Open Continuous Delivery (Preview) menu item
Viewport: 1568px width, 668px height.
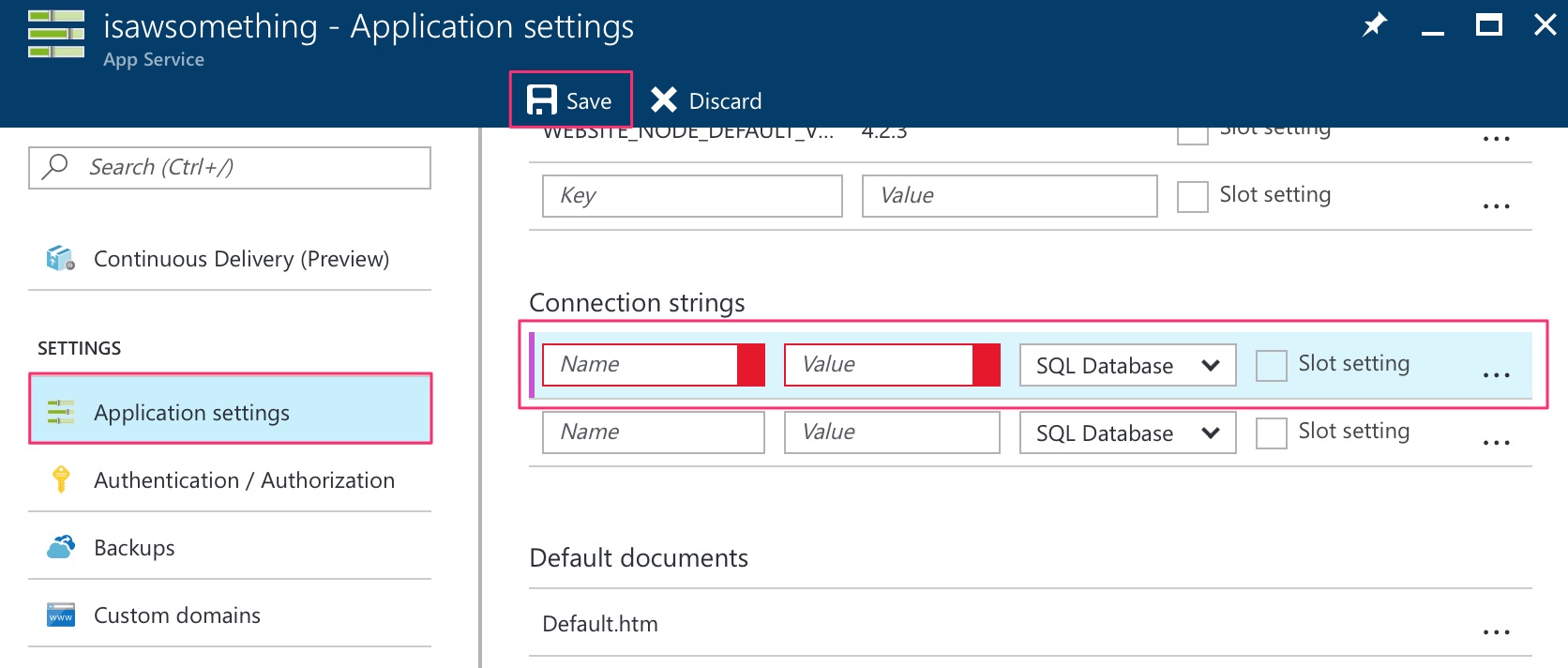tap(230, 258)
